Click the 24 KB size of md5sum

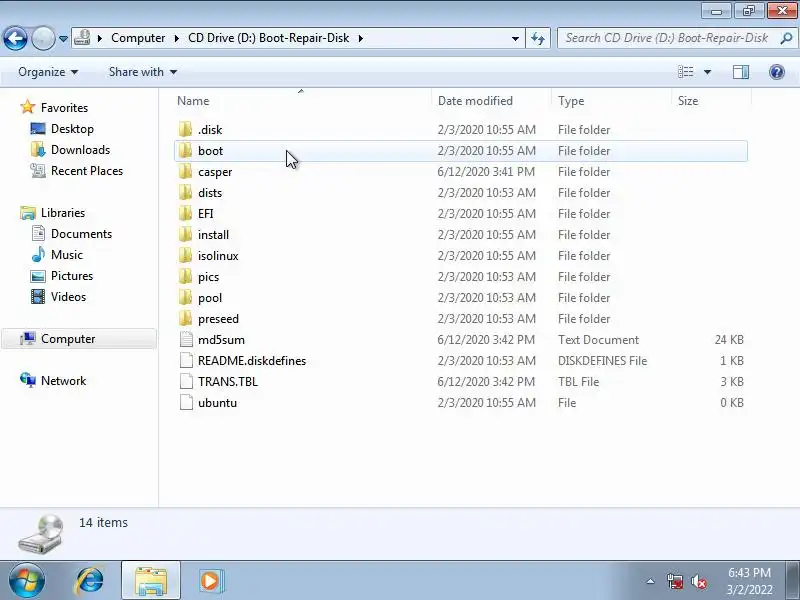pyautogui.click(x=729, y=340)
